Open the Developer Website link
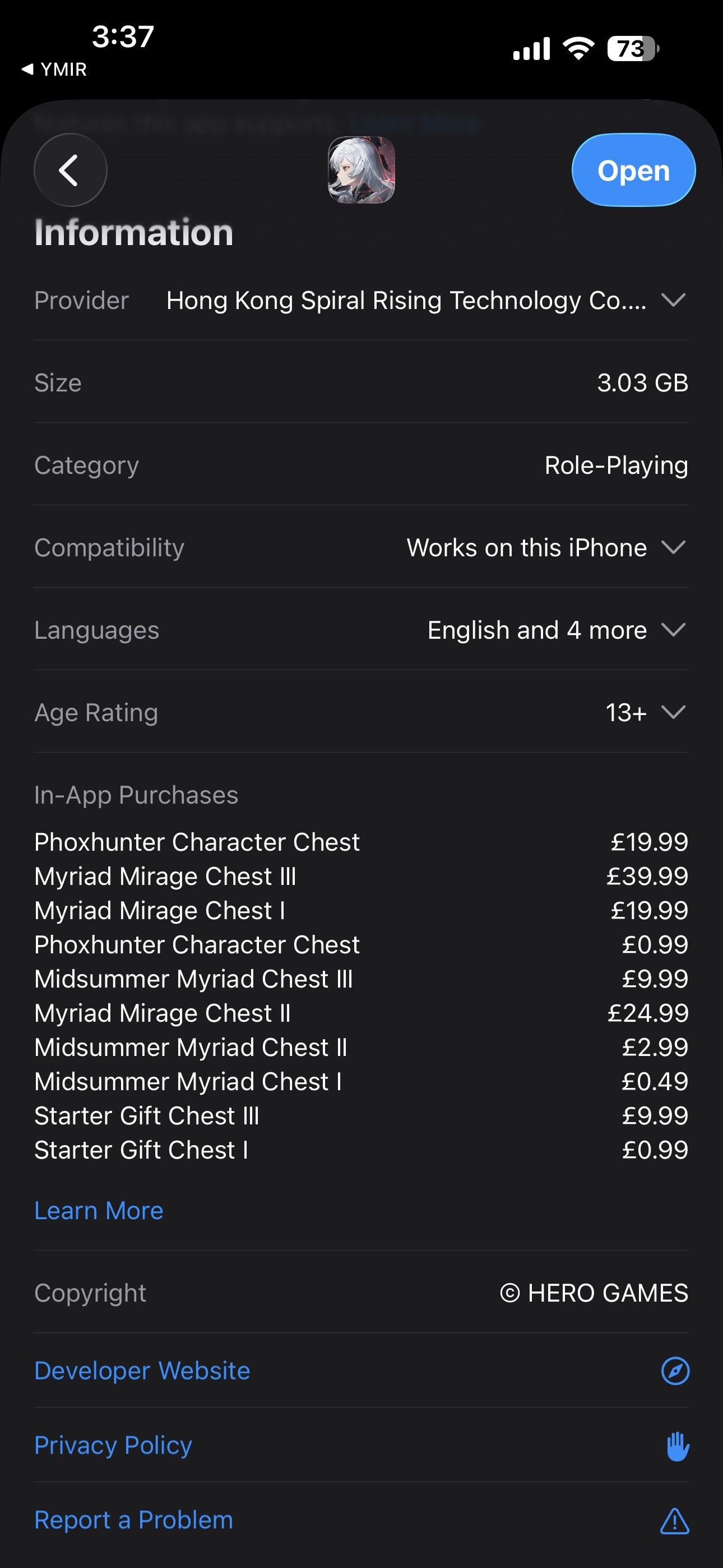The width and height of the screenshot is (723, 1568). (142, 1371)
